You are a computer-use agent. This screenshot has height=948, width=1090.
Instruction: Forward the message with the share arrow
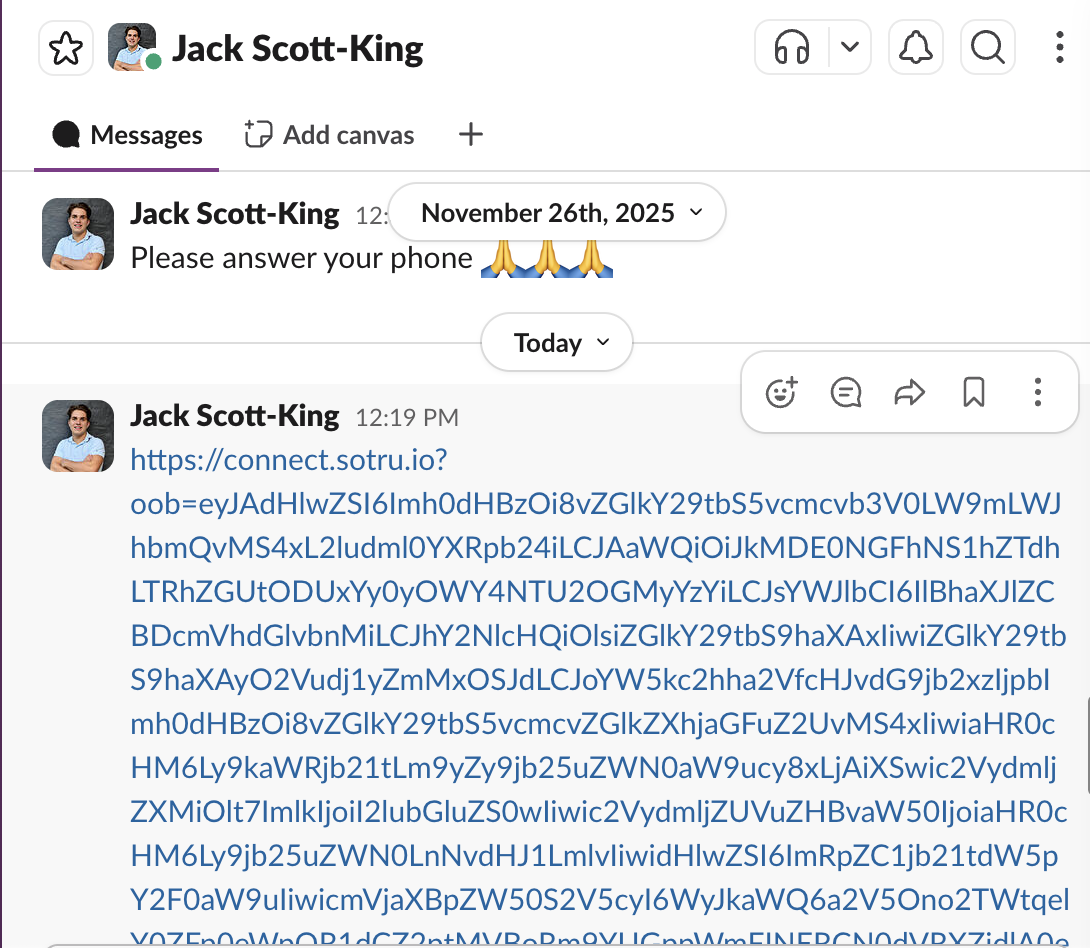pyautogui.click(x=909, y=393)
